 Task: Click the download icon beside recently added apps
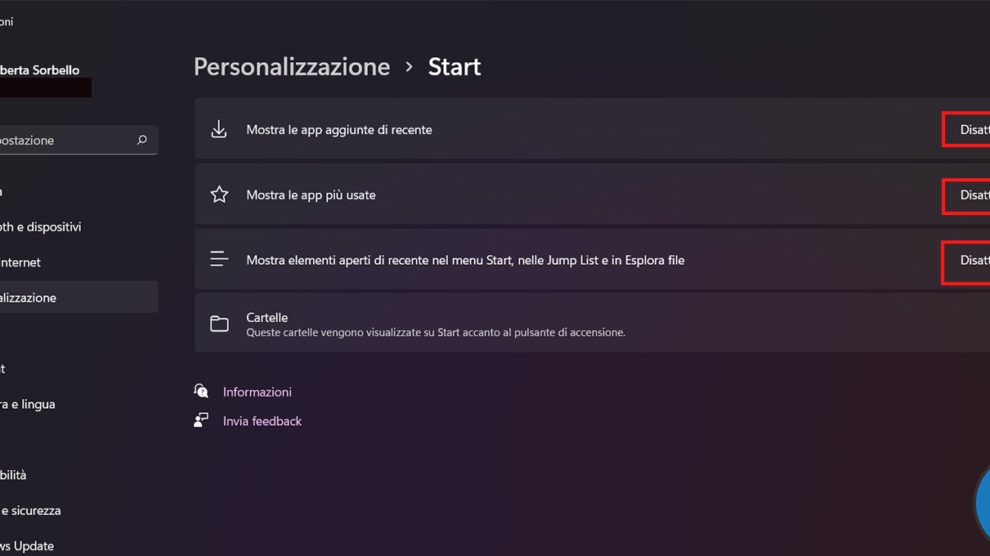pyautogui.click(x=219, y=130)
